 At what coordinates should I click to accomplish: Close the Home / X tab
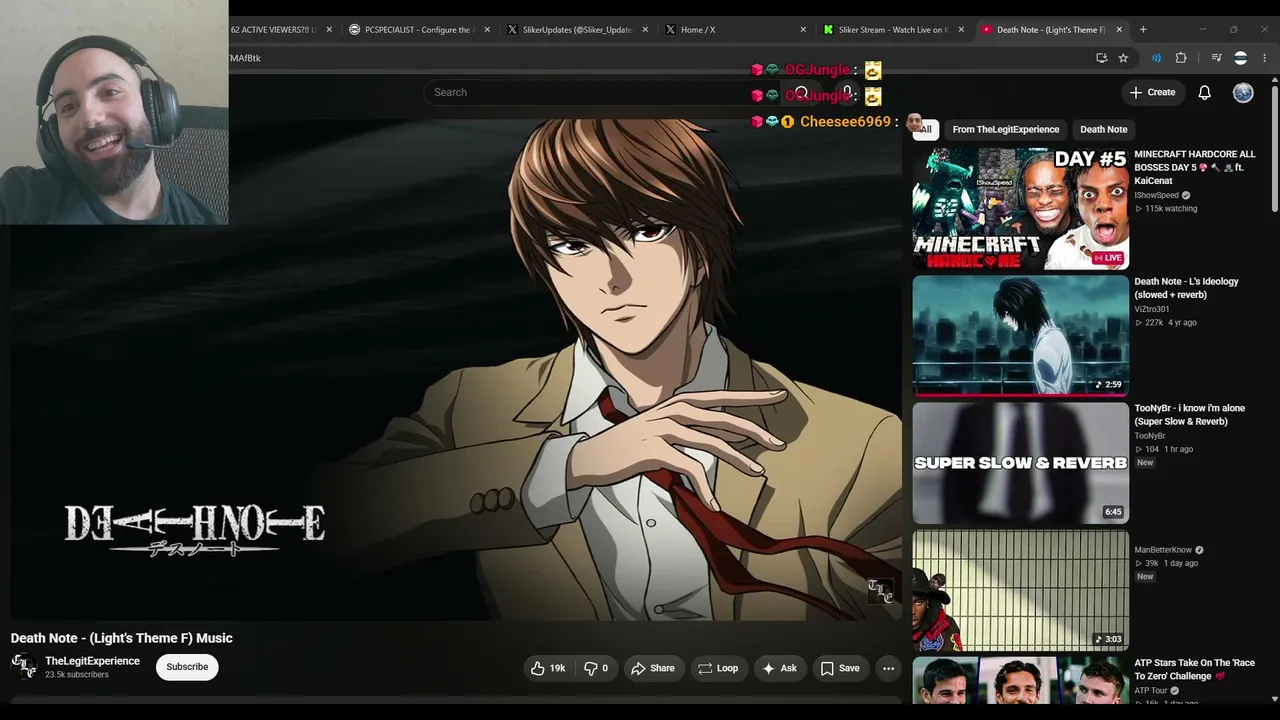click(x=803, y=29)
